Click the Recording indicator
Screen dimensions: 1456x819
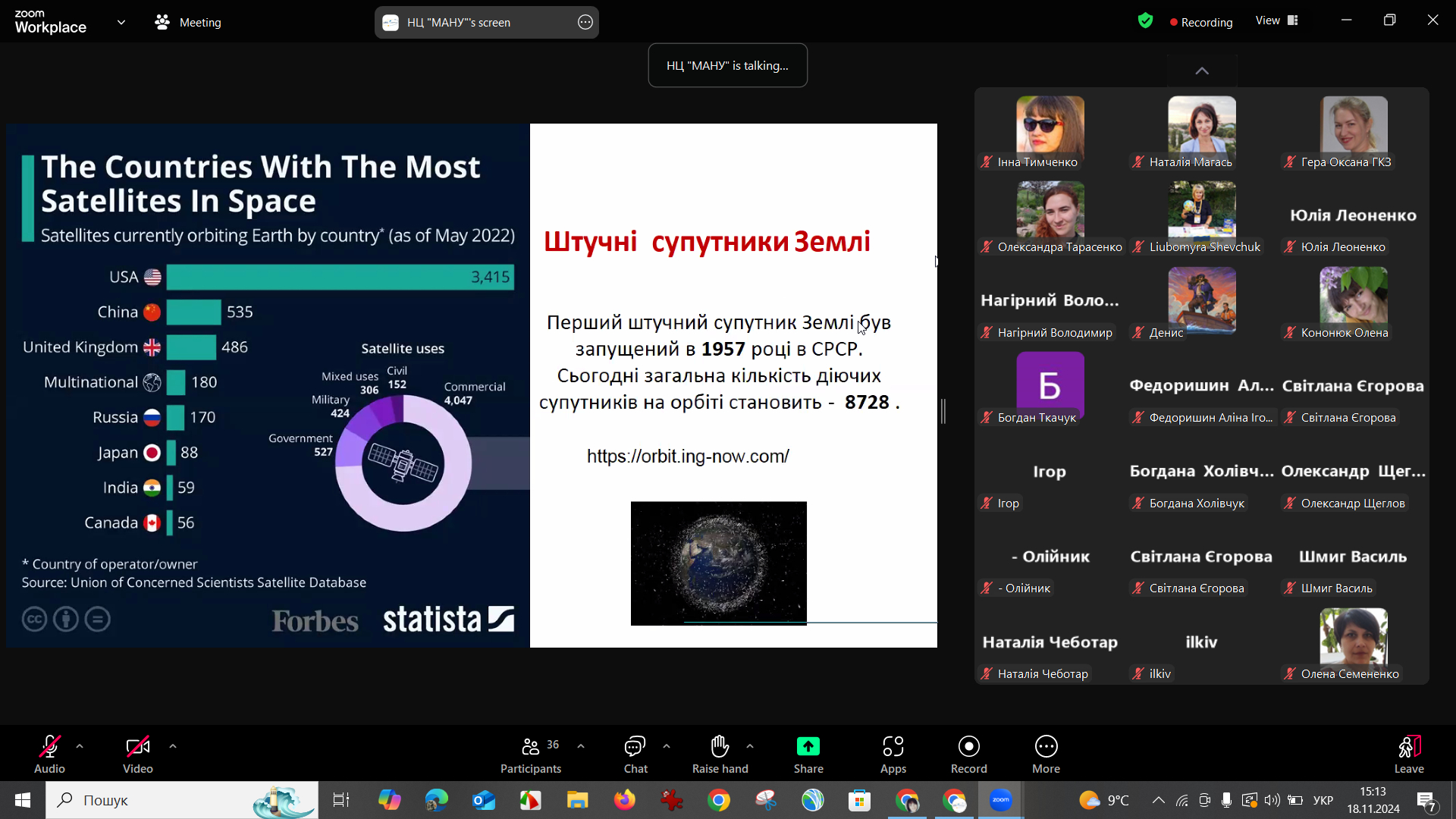click(x=1201, y=23)
